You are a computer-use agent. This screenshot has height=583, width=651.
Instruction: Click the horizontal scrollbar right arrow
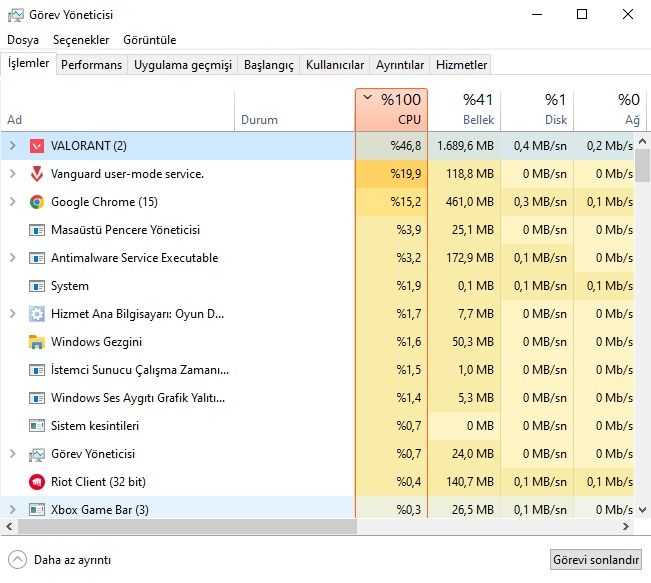click(x=626, y=527)
